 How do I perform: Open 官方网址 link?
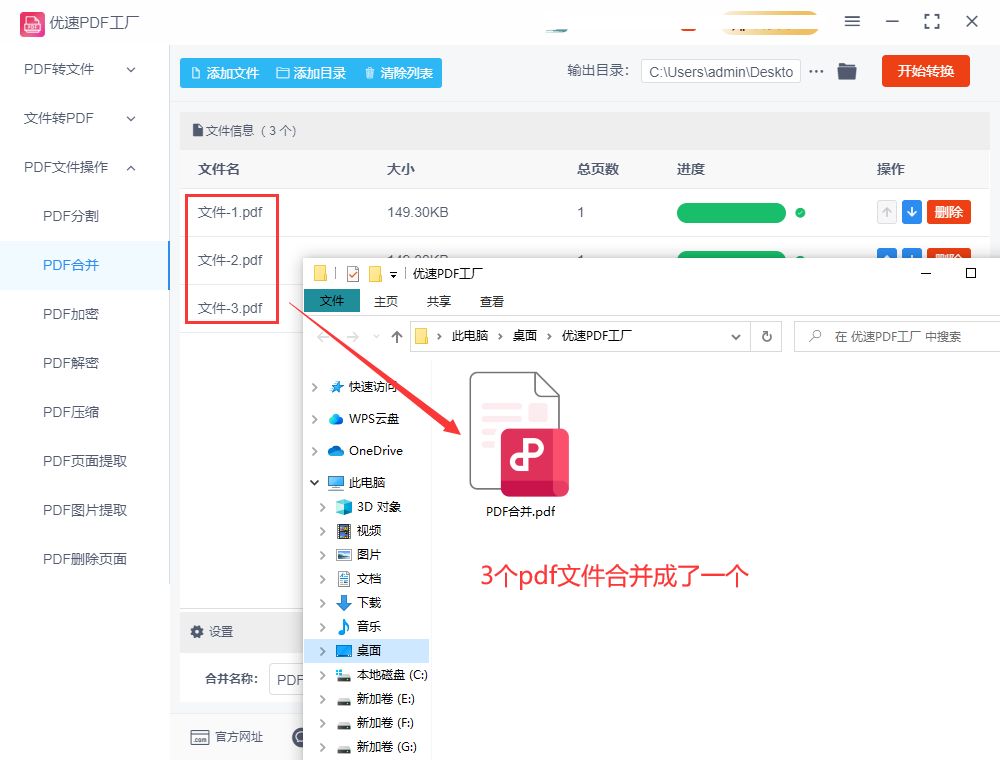click(x=227, y=737)
